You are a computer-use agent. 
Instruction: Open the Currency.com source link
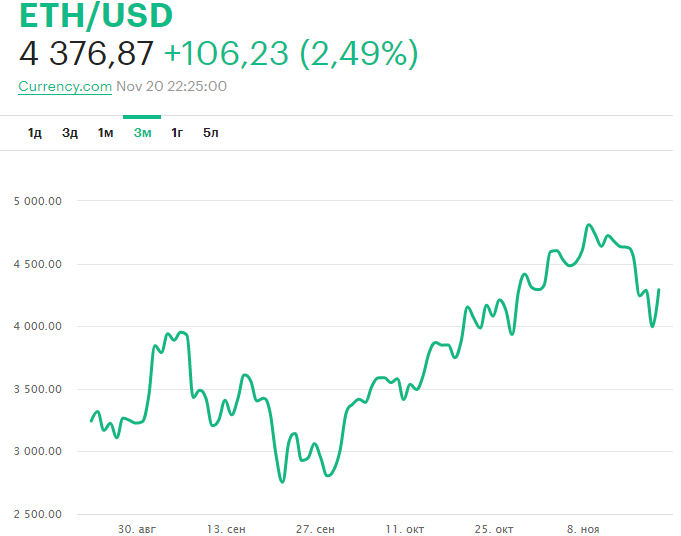pos(65,86)
